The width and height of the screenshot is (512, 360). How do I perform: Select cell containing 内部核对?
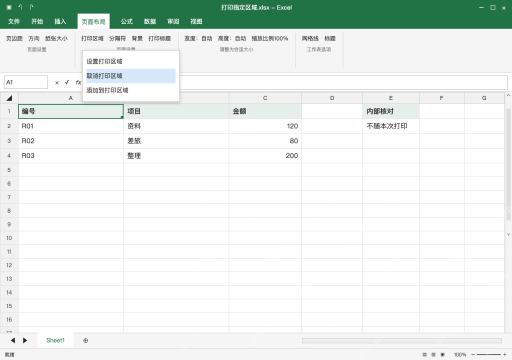pos(391,111)
